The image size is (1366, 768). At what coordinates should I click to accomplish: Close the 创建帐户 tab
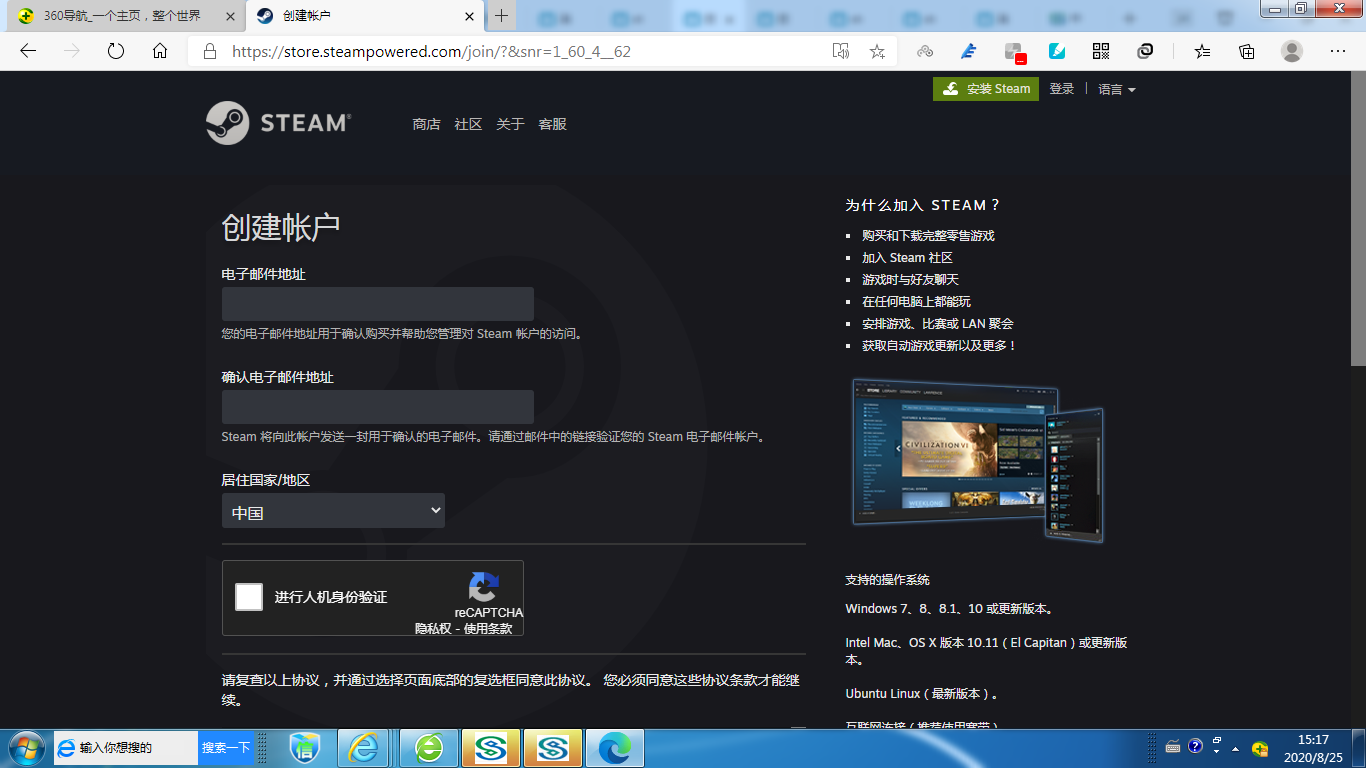coord(468,16)
